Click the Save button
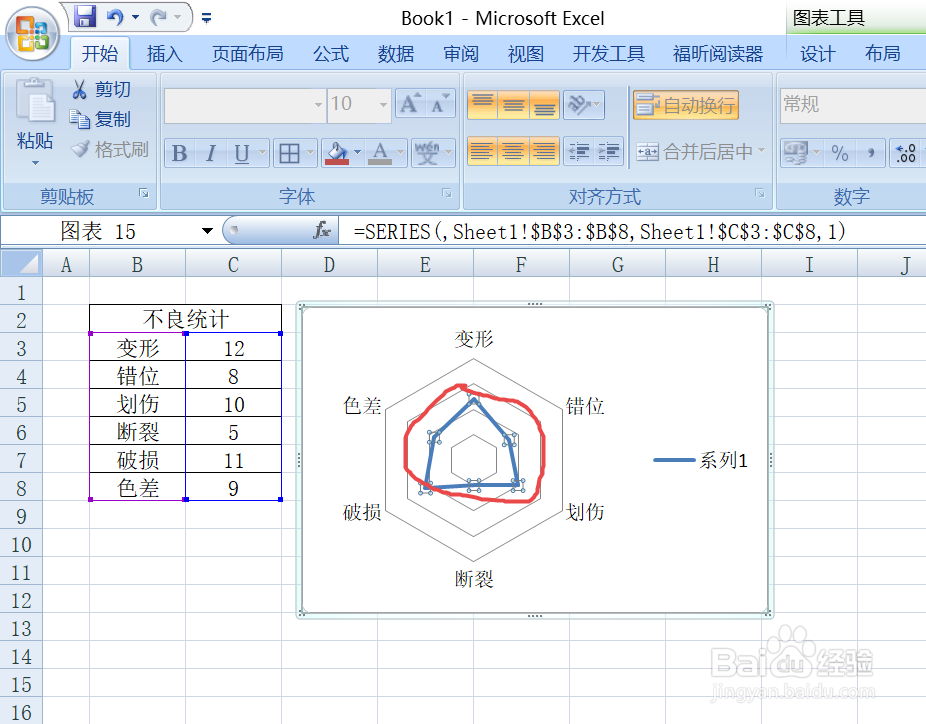This screenshot has width=926, height=724. pos(84,16)
